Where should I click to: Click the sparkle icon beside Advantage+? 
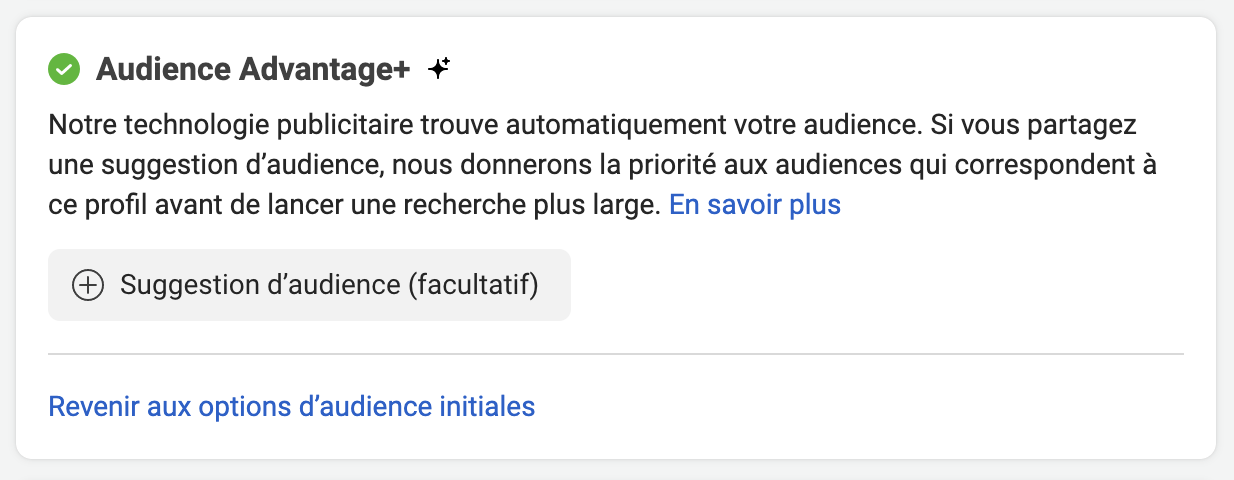pos(438,69)
